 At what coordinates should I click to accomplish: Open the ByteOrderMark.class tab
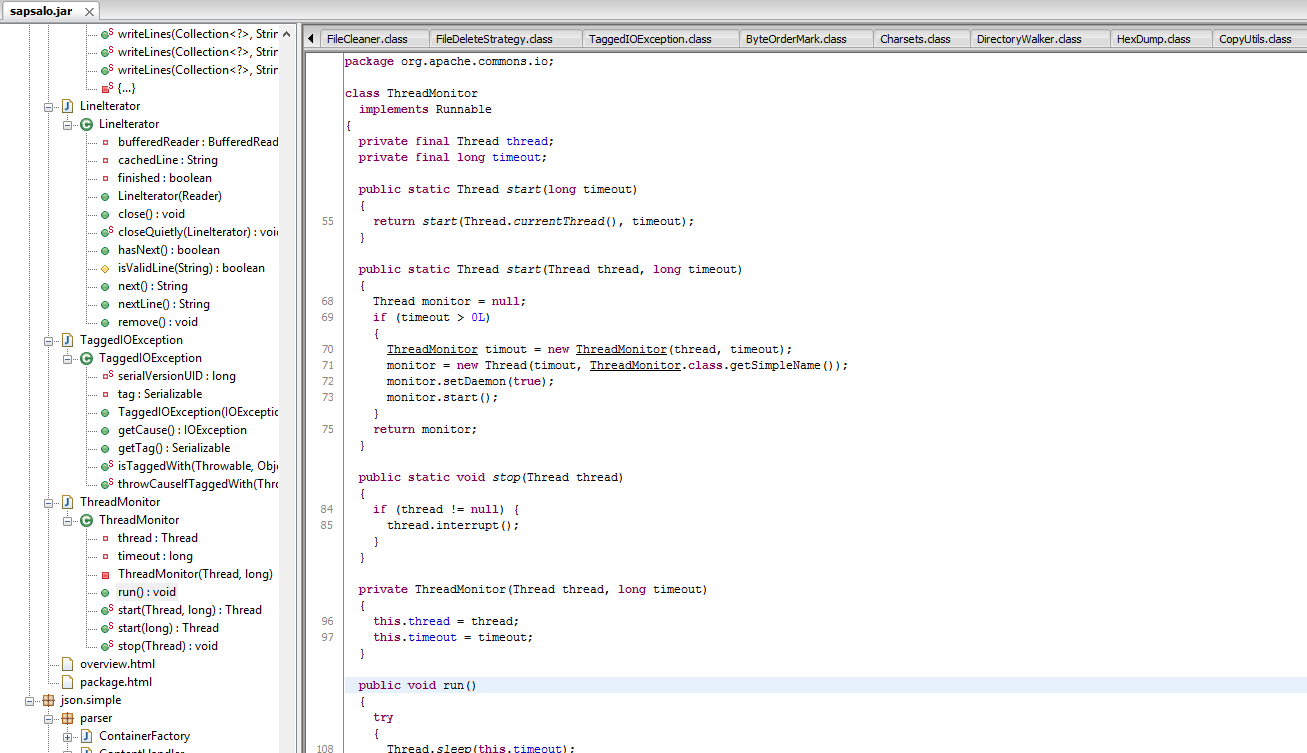tap(805, 39)
